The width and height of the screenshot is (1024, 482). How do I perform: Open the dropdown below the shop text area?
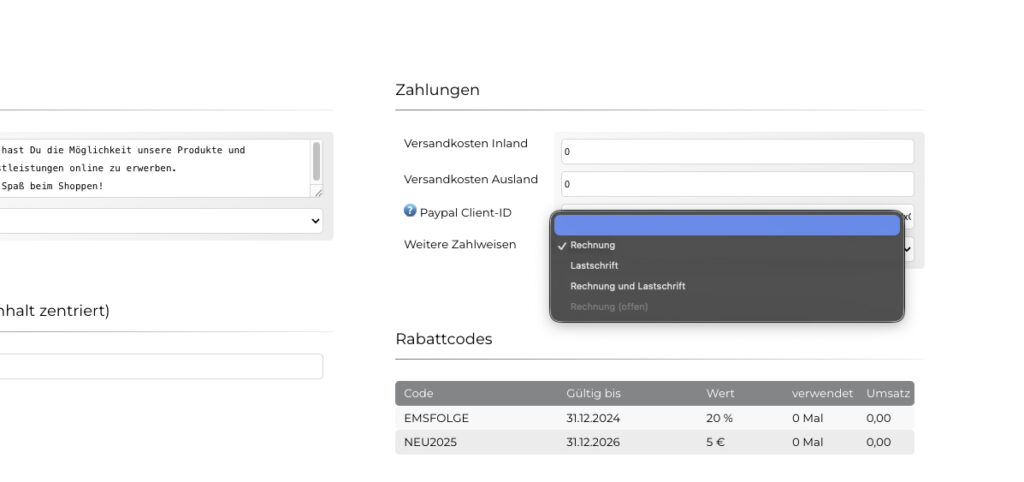point(161,221)
